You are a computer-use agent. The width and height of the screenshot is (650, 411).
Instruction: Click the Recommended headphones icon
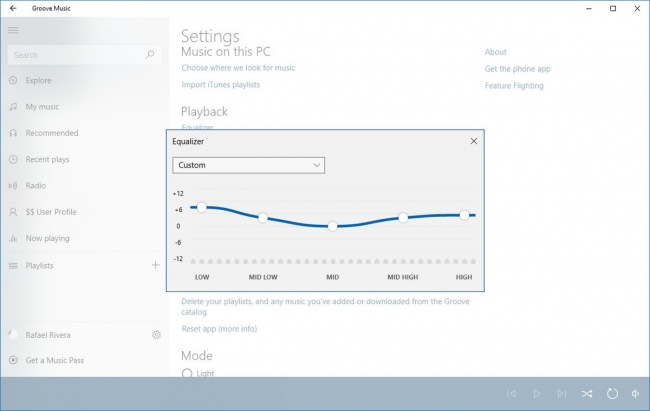[13, 133]
